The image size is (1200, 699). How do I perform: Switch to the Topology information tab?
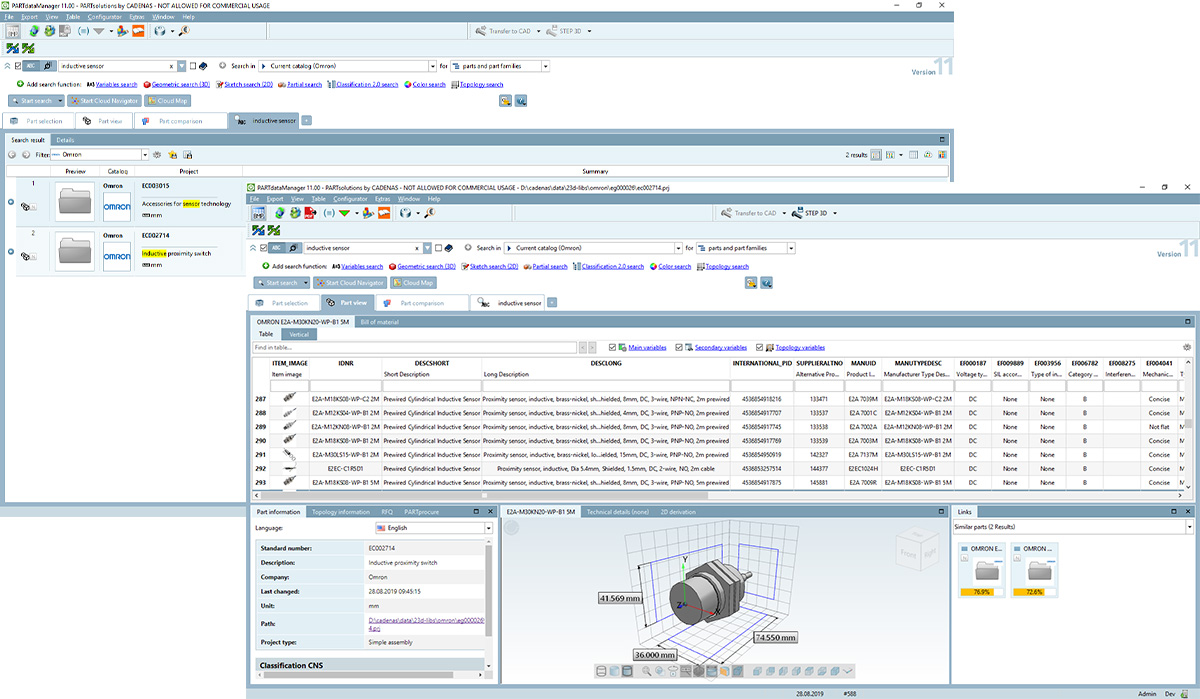pyautogui.click(x=341, y=511)
